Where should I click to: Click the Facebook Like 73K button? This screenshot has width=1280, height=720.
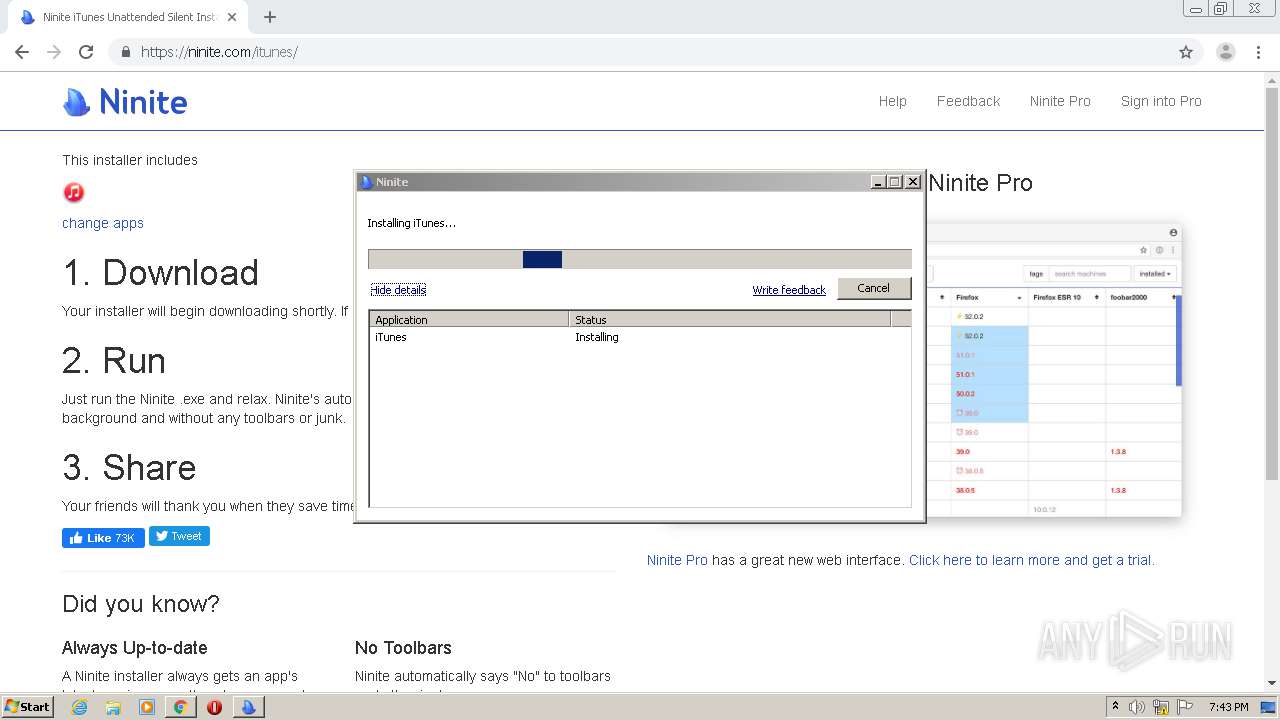pyautogui.click(x=103, y=538)
